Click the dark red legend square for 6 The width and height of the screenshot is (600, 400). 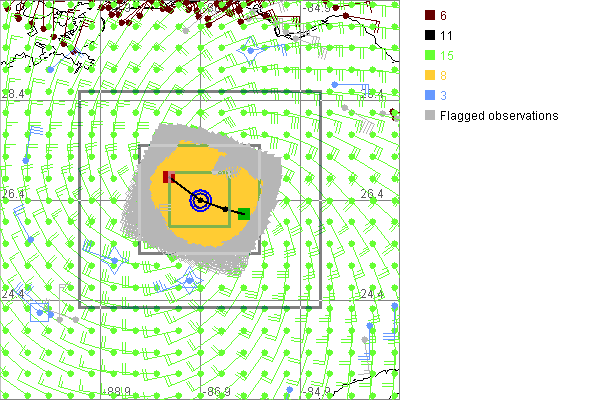429,15
